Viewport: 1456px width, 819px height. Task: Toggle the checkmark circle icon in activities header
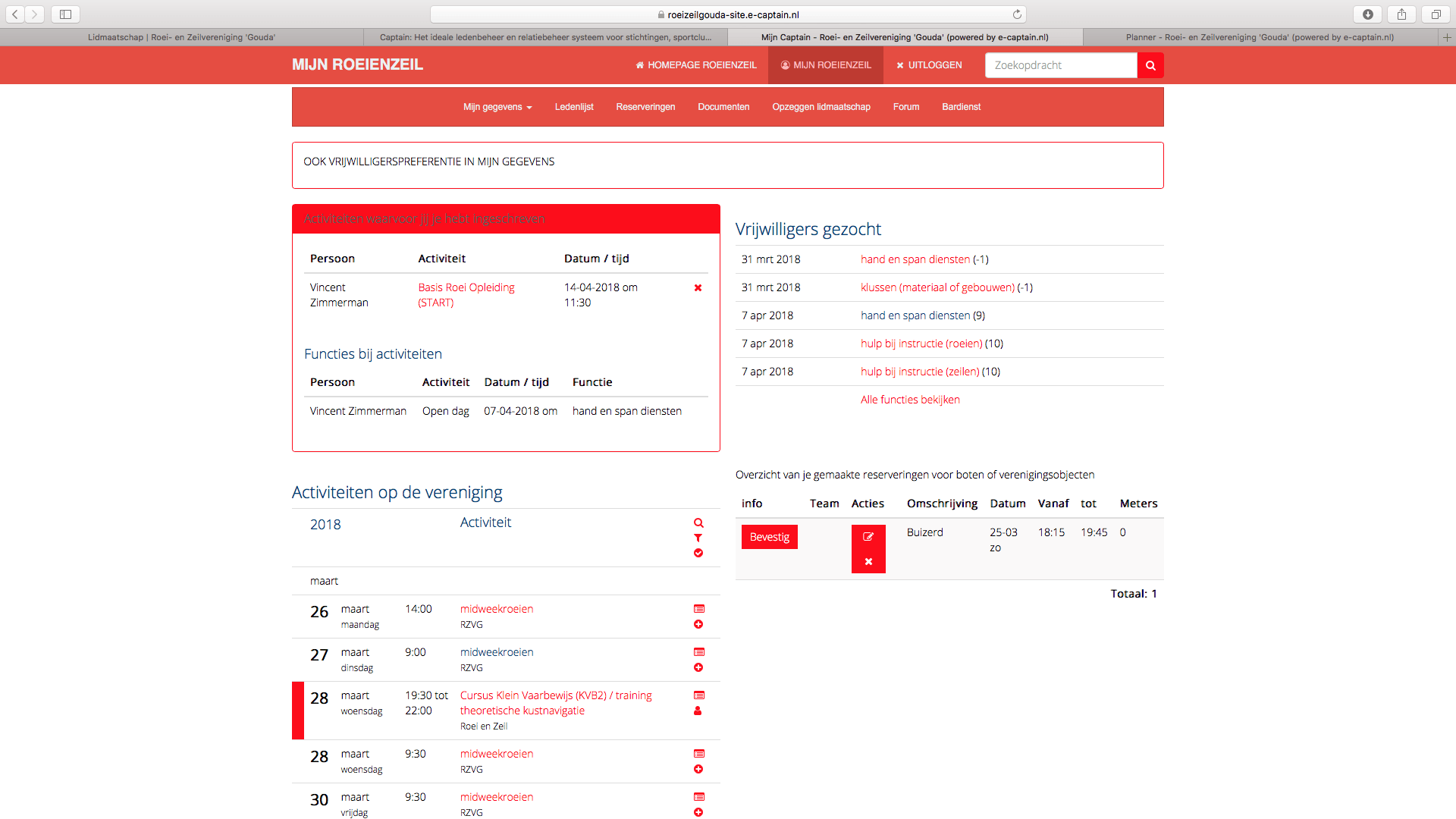(x=698, y=554)
